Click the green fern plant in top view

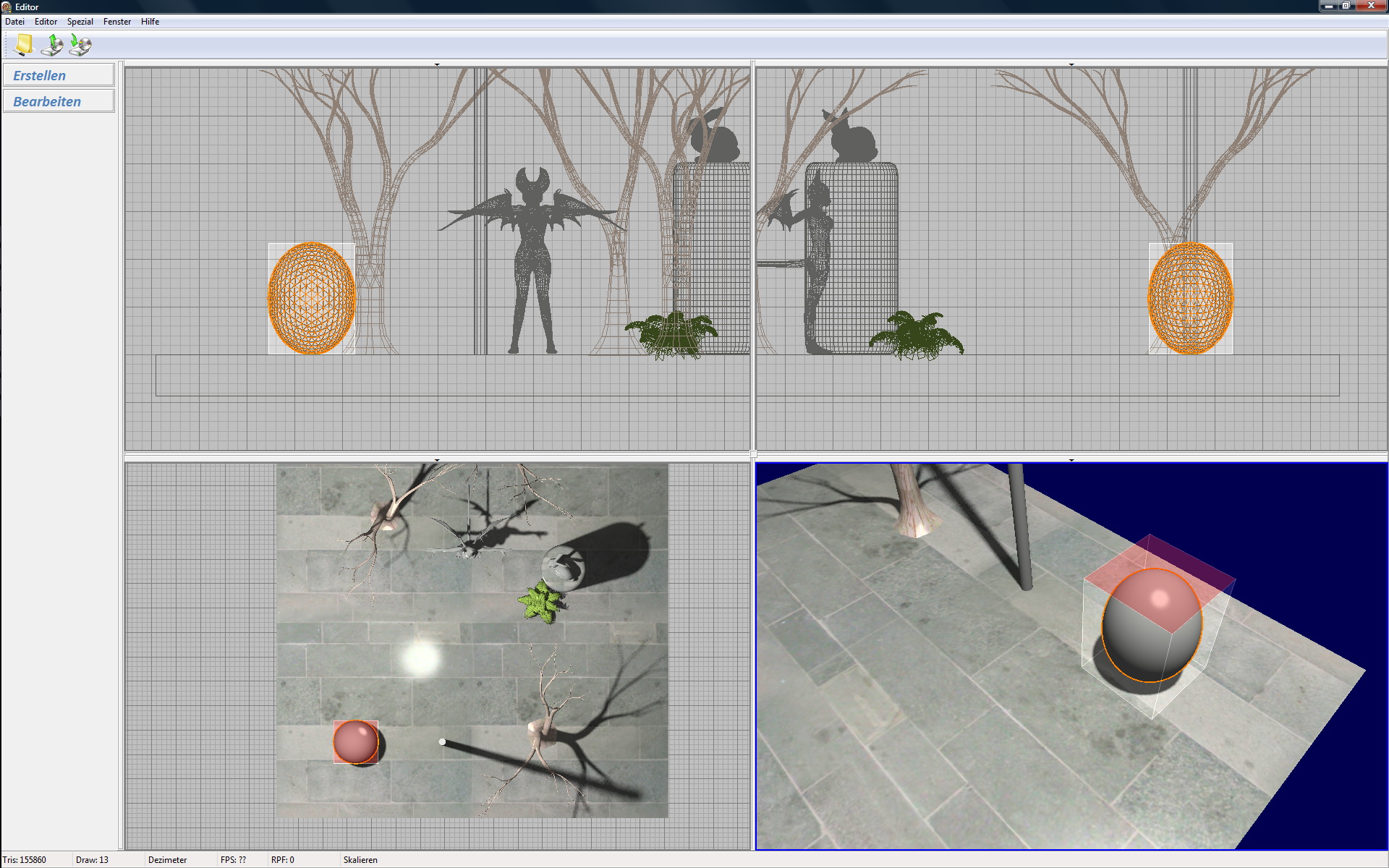pyautogui.click(x=541, y=602)
